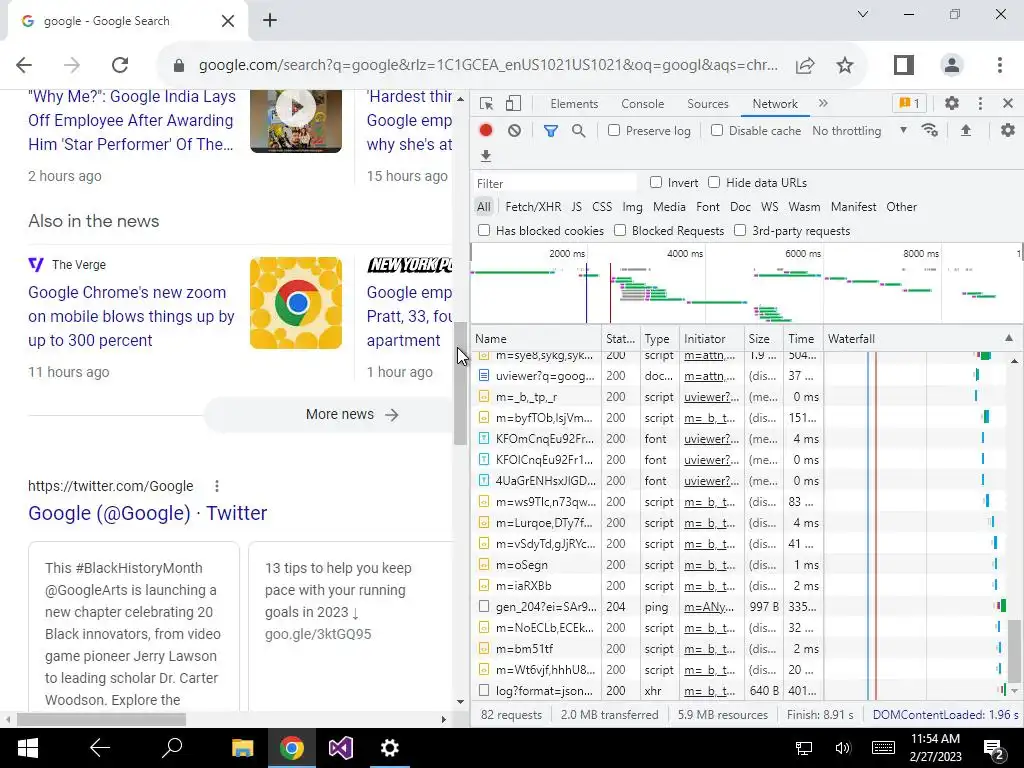This screenshot has width=1024, height=768.
Task: Click the Chrome address bar URL
Action: click(488, 65)
